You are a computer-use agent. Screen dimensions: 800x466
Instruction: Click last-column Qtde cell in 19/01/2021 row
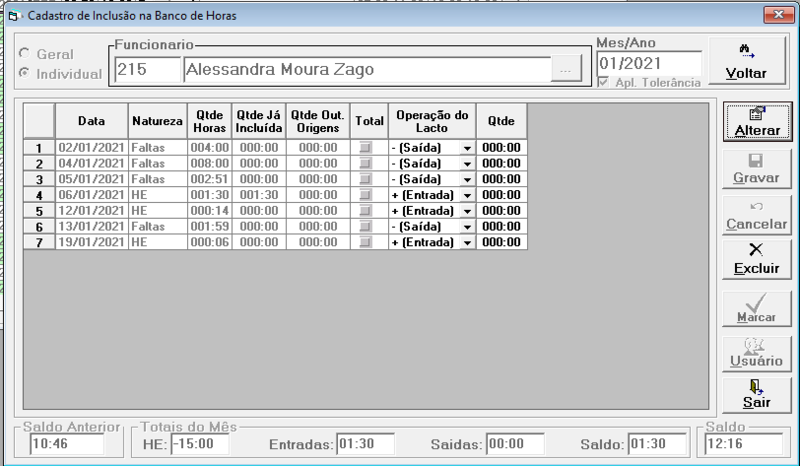coord(502,242)
